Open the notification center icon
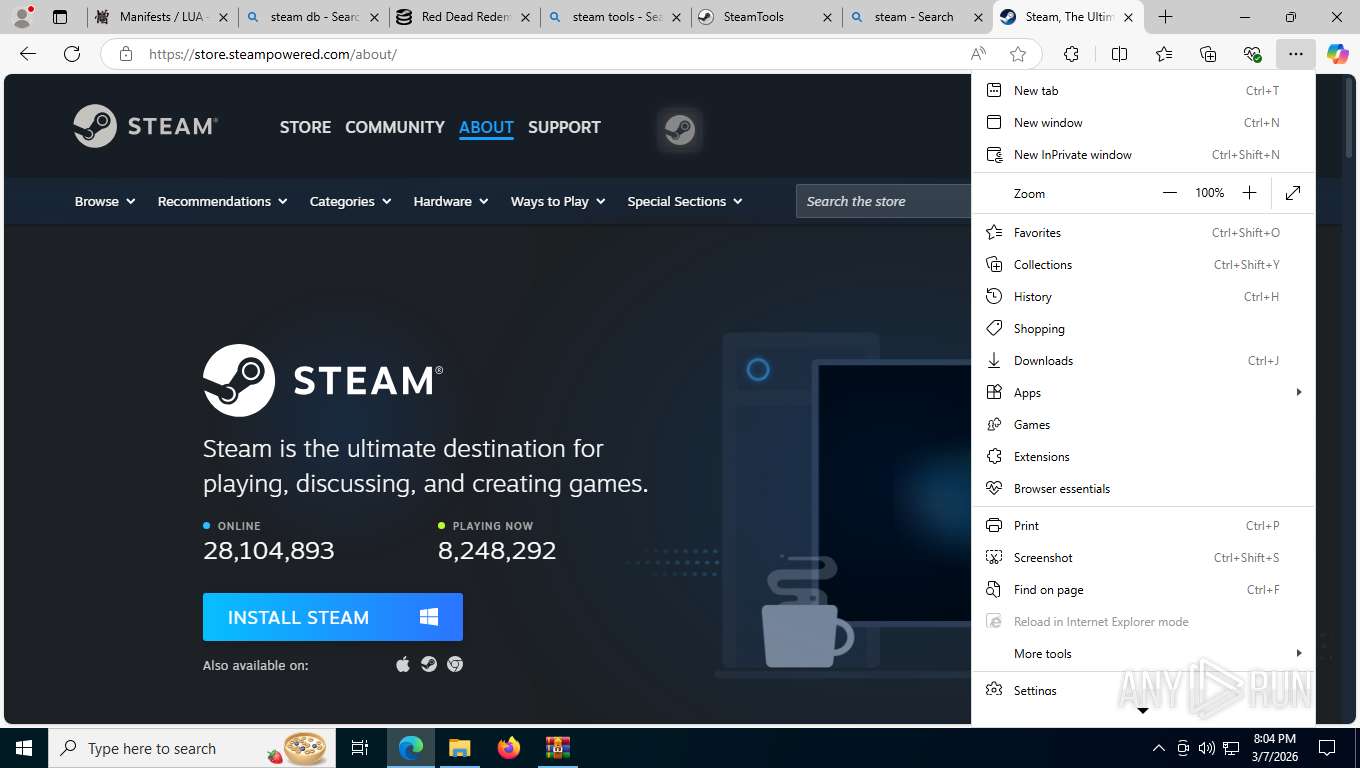Image resolution: width=1360 pixels, height=768 pixels. click(1327, 748)
